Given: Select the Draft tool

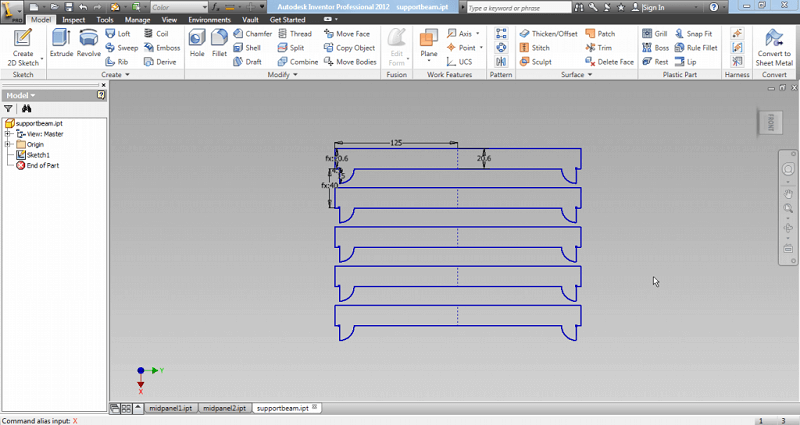Looking at the screenshot, I should 247,62.
